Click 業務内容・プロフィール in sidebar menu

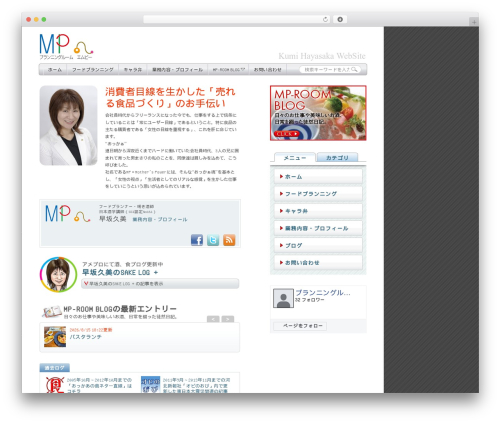coord(318,228)
